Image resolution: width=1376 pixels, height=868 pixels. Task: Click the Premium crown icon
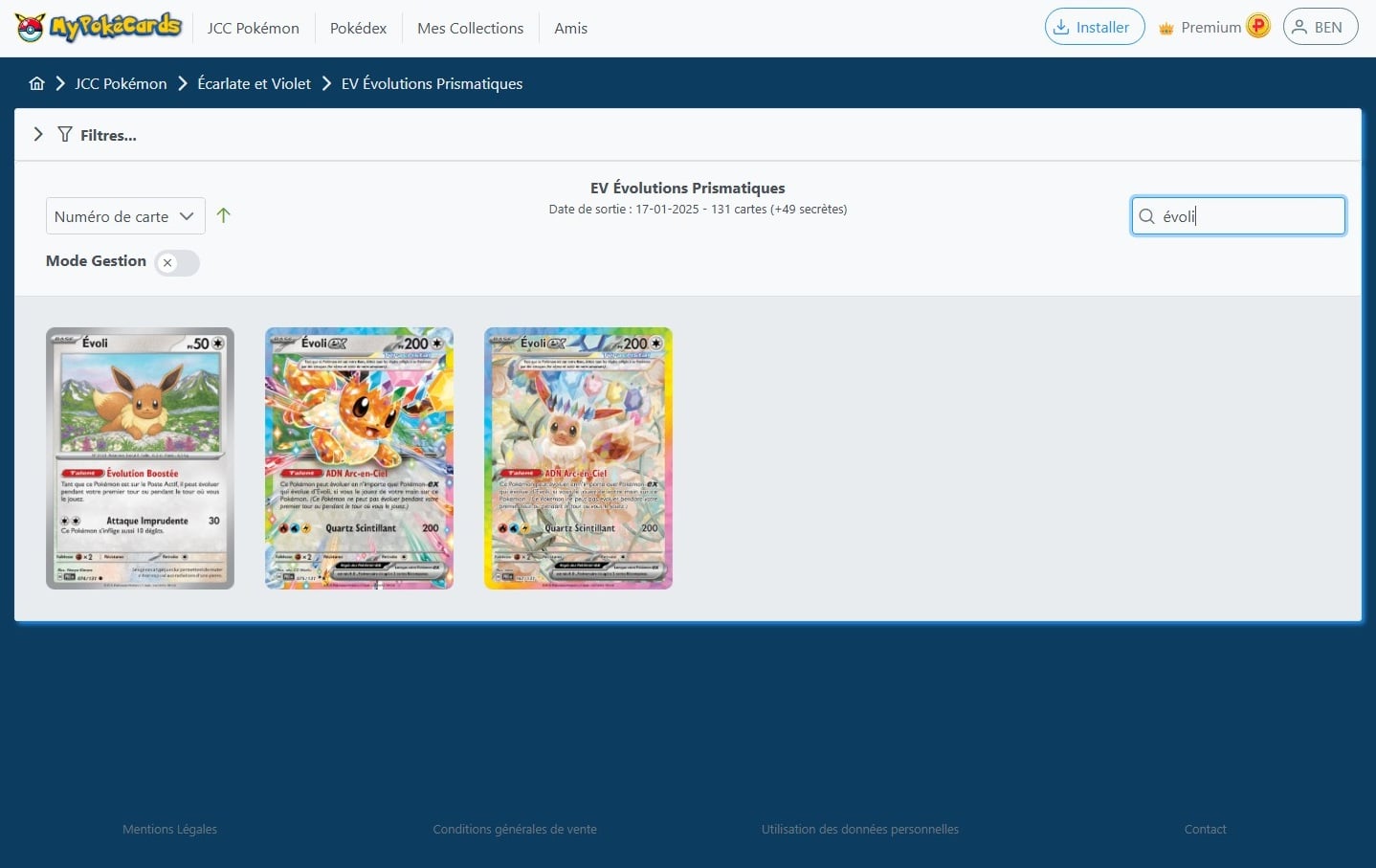[x=1165, y=27]
